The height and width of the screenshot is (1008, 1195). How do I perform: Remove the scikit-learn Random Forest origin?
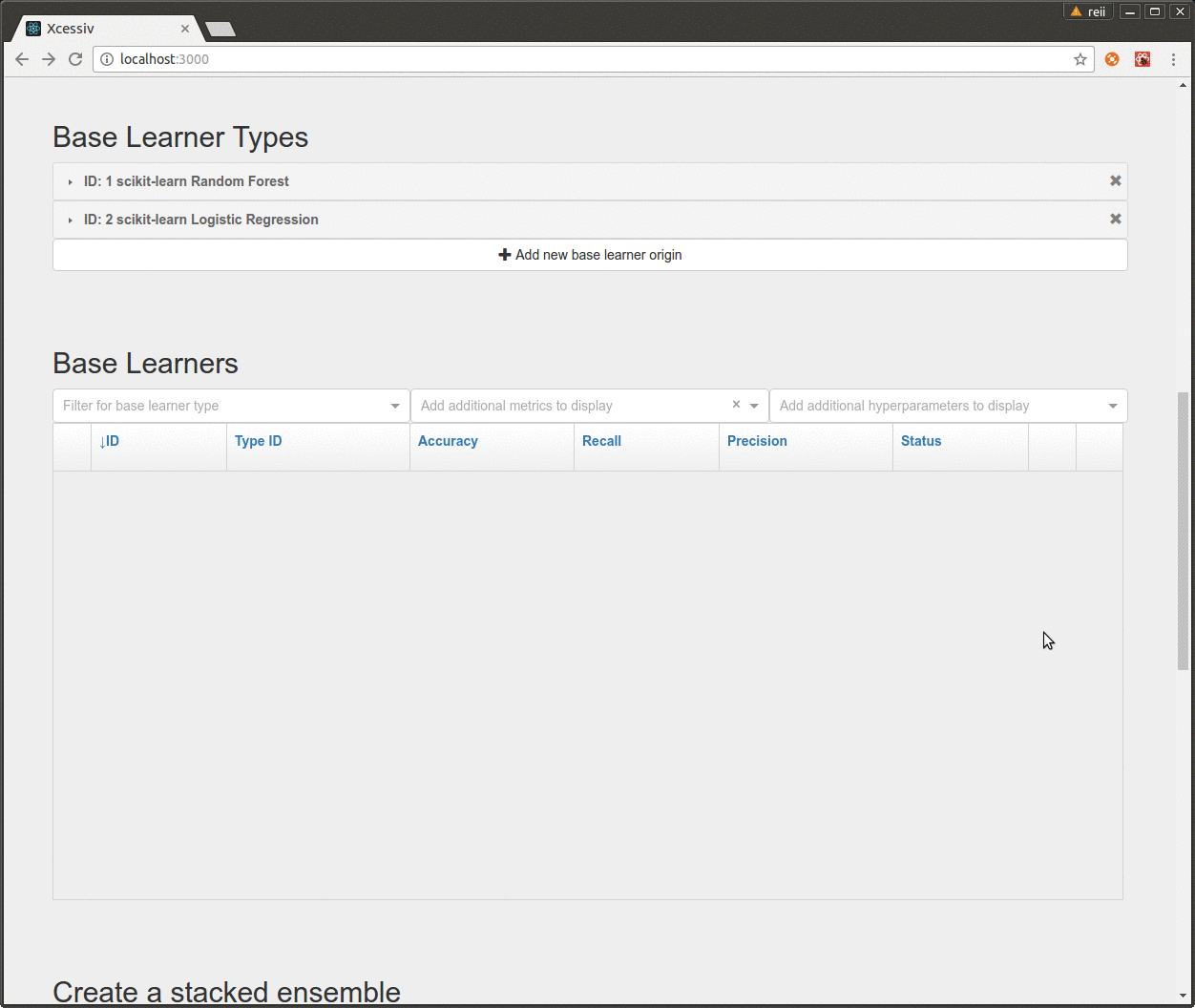coord(1115,179)
